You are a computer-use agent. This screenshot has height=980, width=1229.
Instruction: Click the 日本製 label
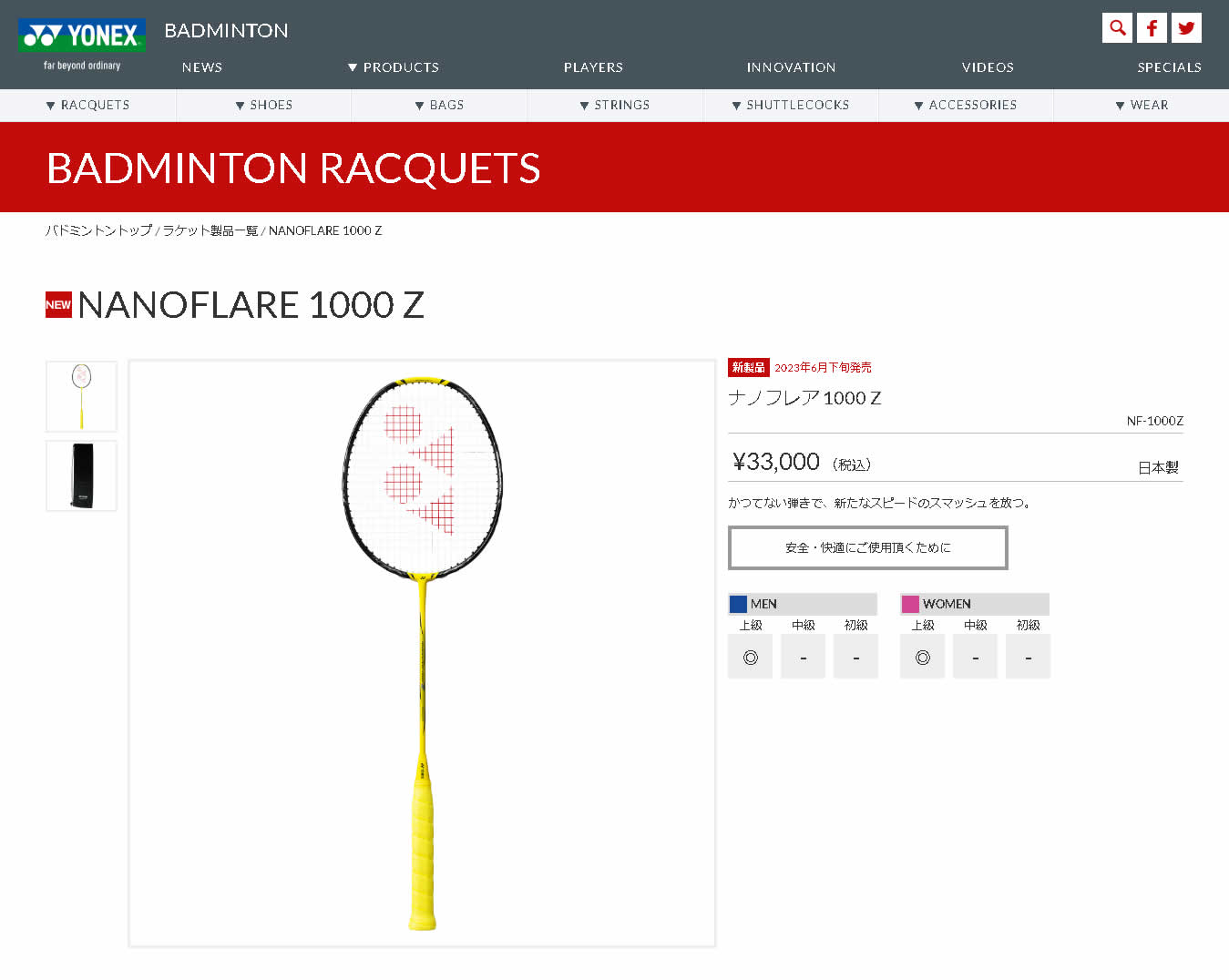coord(1158,467)
